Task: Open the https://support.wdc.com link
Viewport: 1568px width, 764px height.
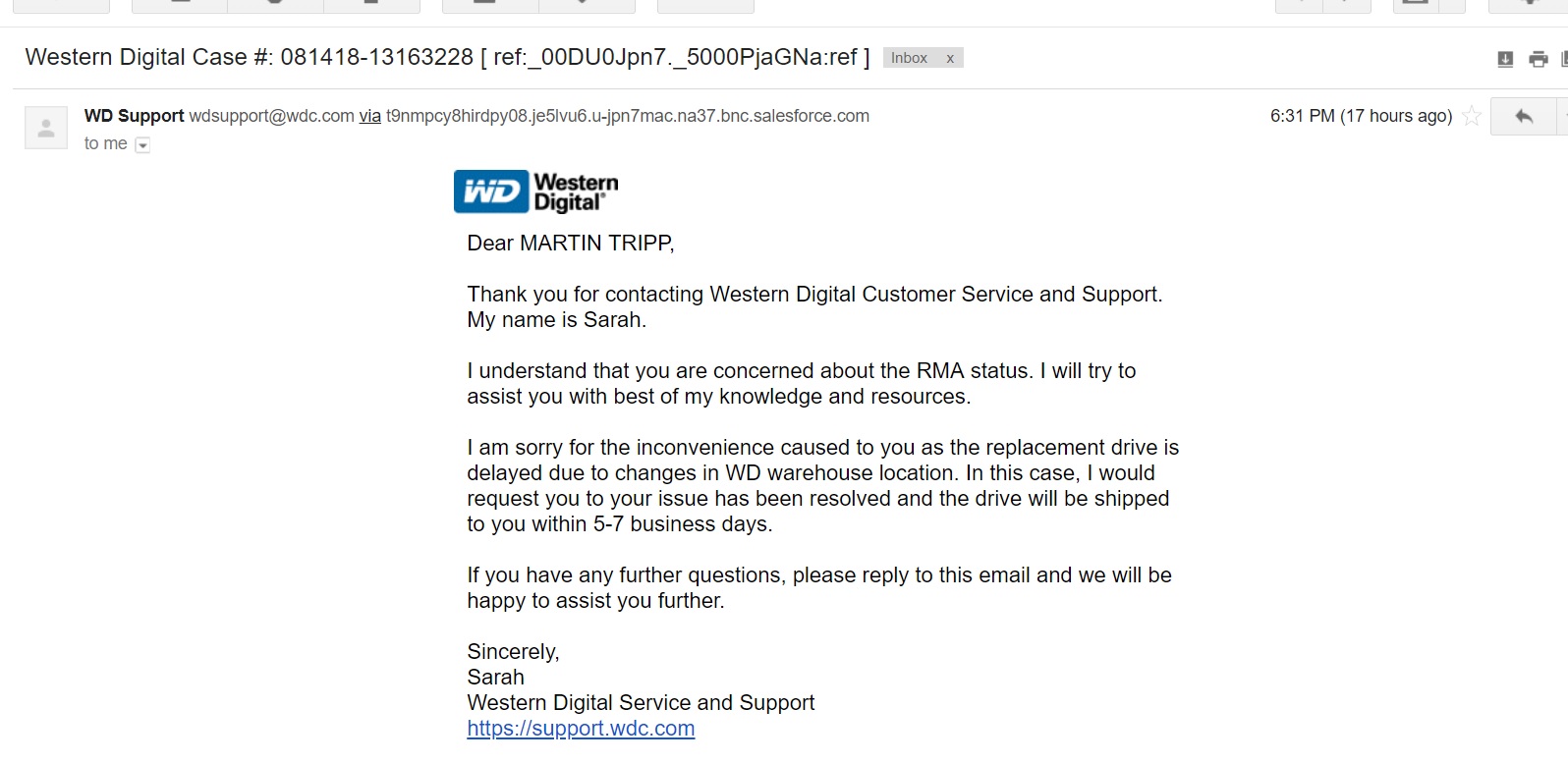Action: (581, 729)
